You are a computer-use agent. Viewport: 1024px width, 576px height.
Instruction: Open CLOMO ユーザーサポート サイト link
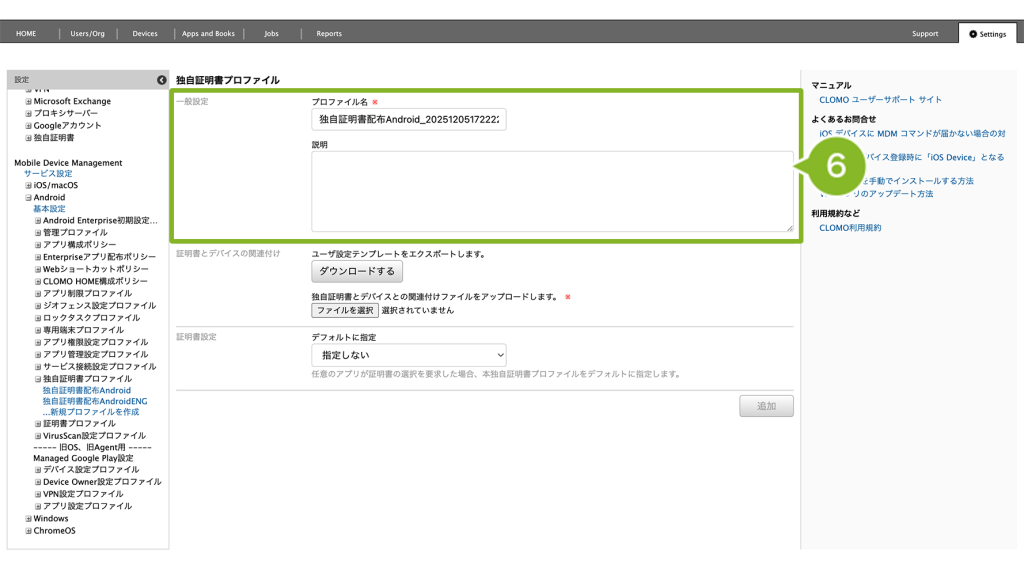pyautogui.click(x=880, y=100)
